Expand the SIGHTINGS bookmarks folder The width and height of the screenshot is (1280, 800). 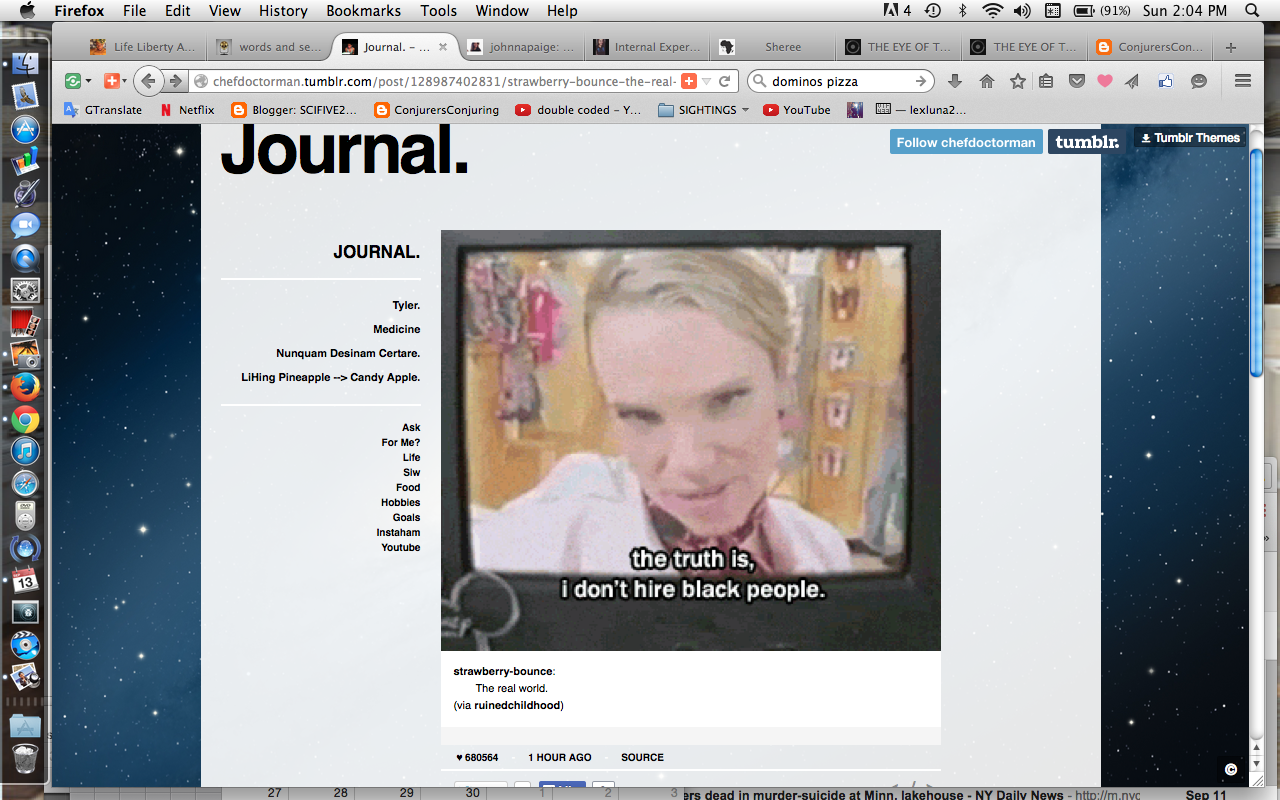(x=703, y=110)
